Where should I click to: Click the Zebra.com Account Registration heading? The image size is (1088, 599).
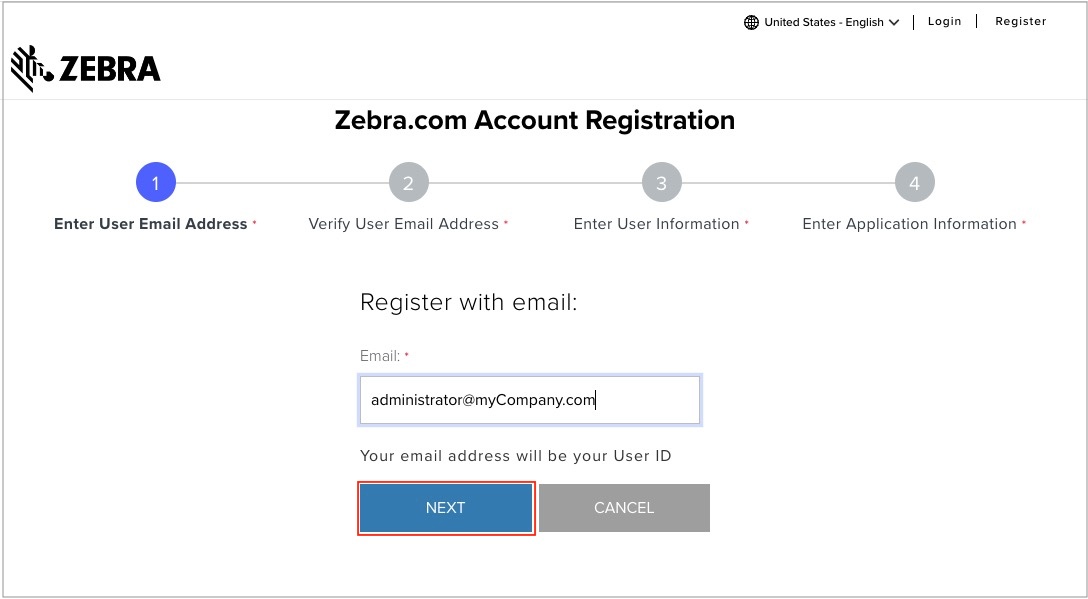(x=535, y=121)
